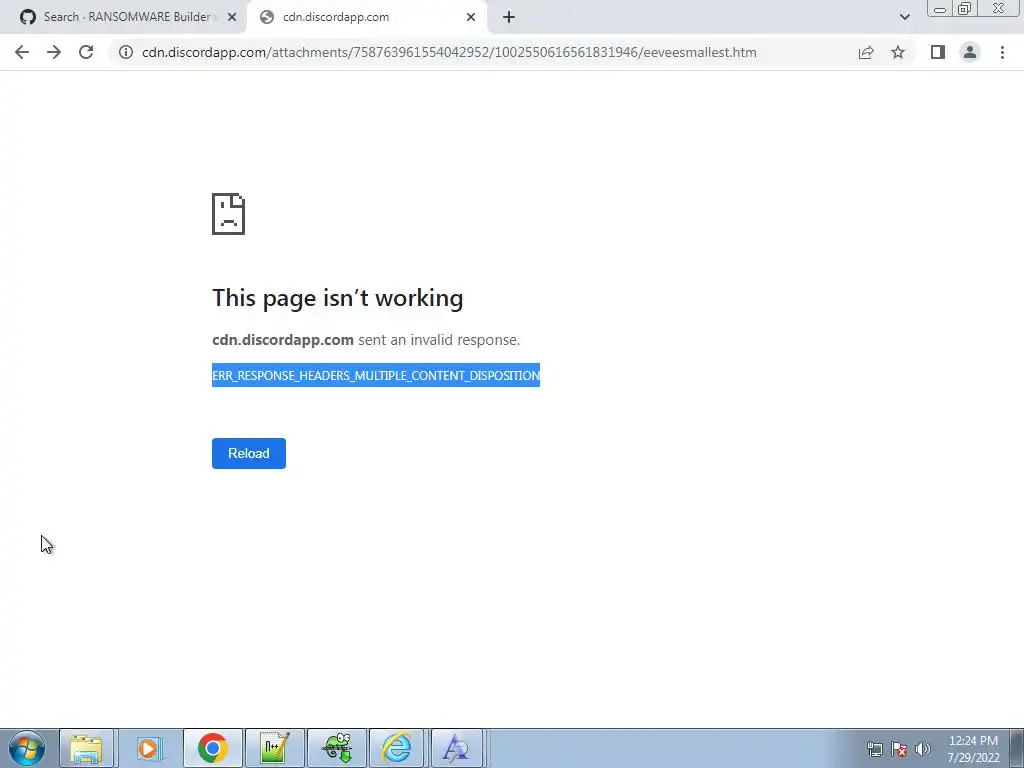Open the taskbar clock showing 12:24 PM
This screenshot has width=1024, height=768.
[973, 748]
